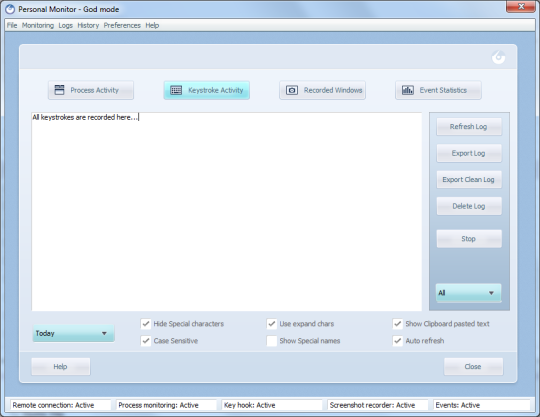Open the History menu

click(88, 25)
